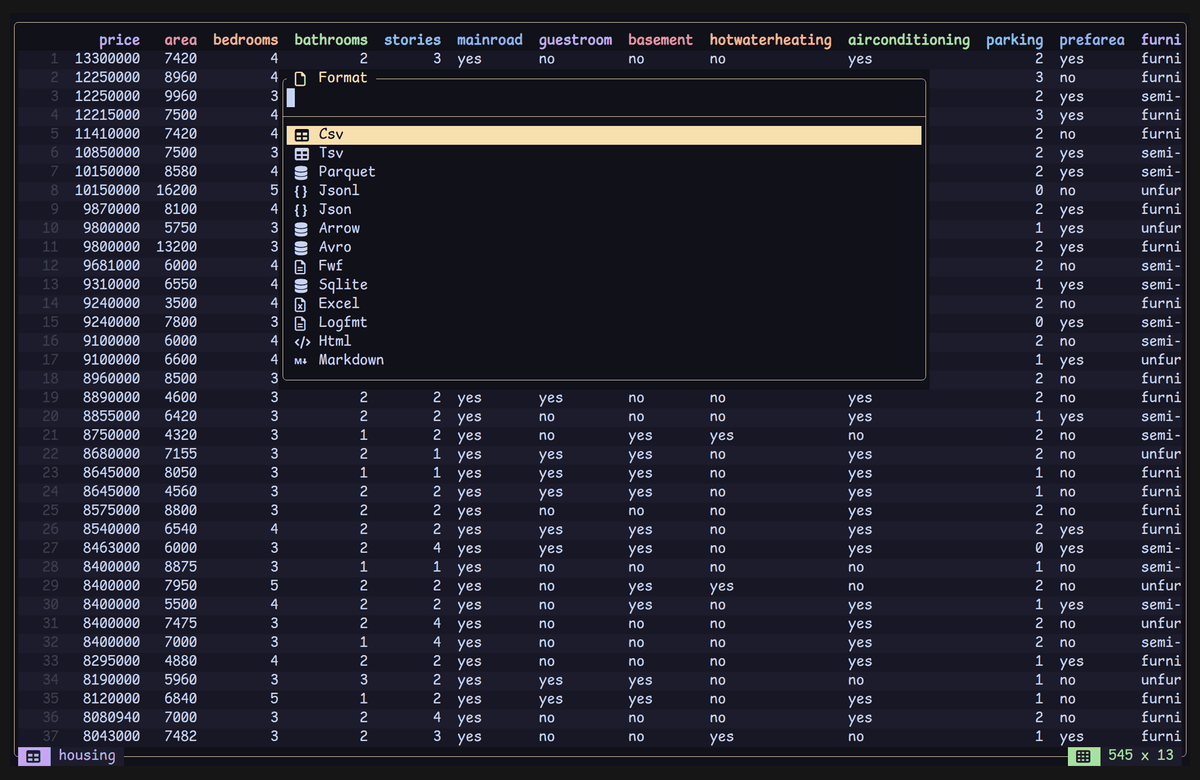Click the database icon beside Arrow

click(x=301, y=229)
